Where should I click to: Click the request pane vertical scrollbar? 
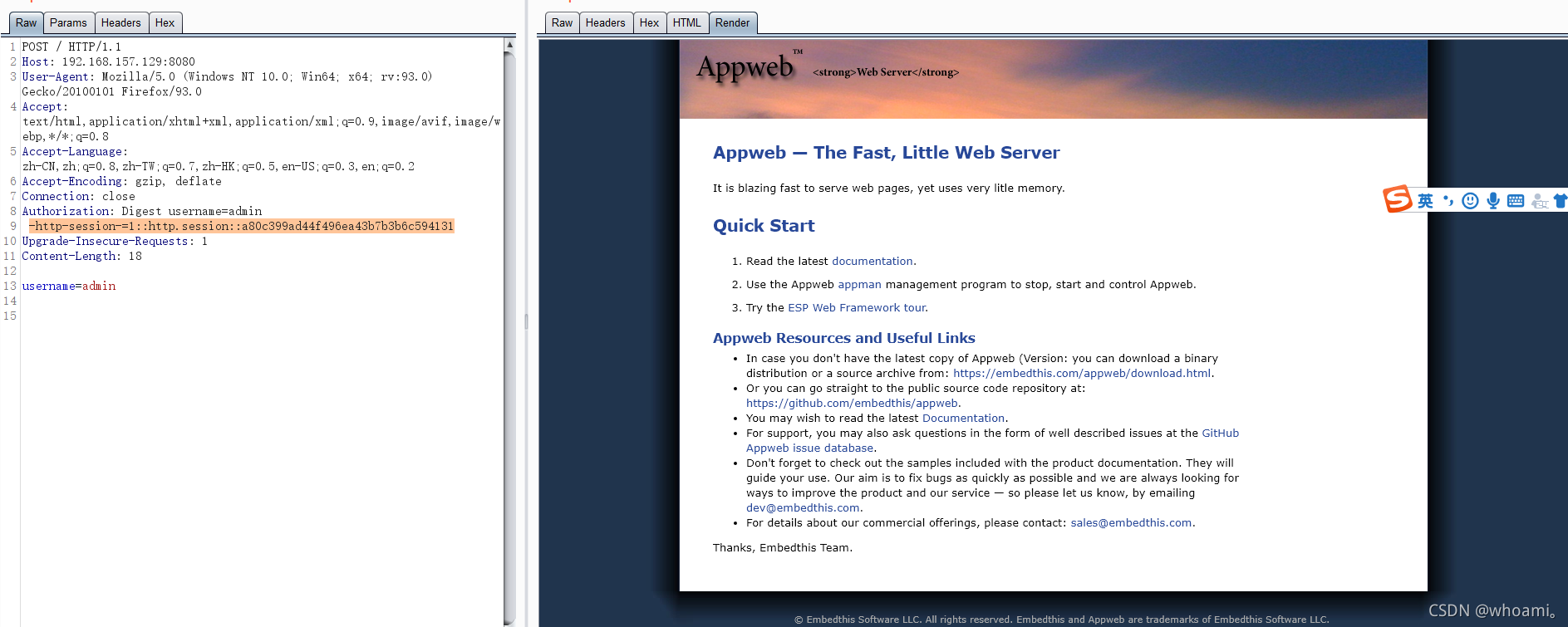point(509,332)
